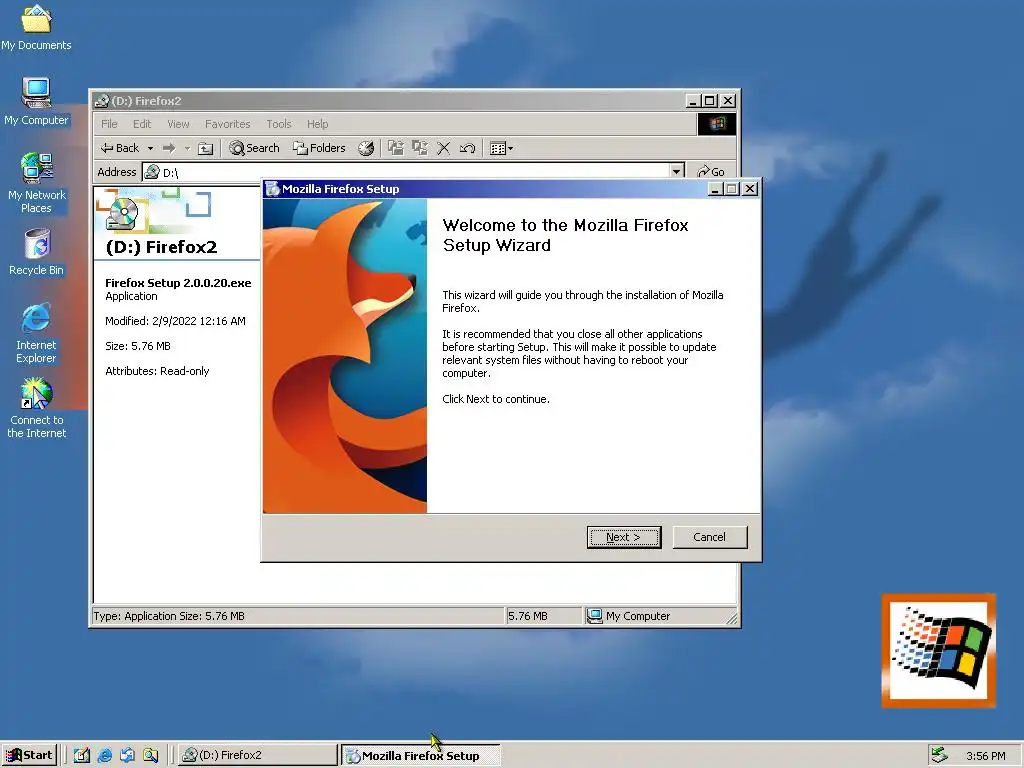Open the Edit menu in the Explorer window
The width and height of the screenshot is (1024, 768).
click(x=142, y=123)
